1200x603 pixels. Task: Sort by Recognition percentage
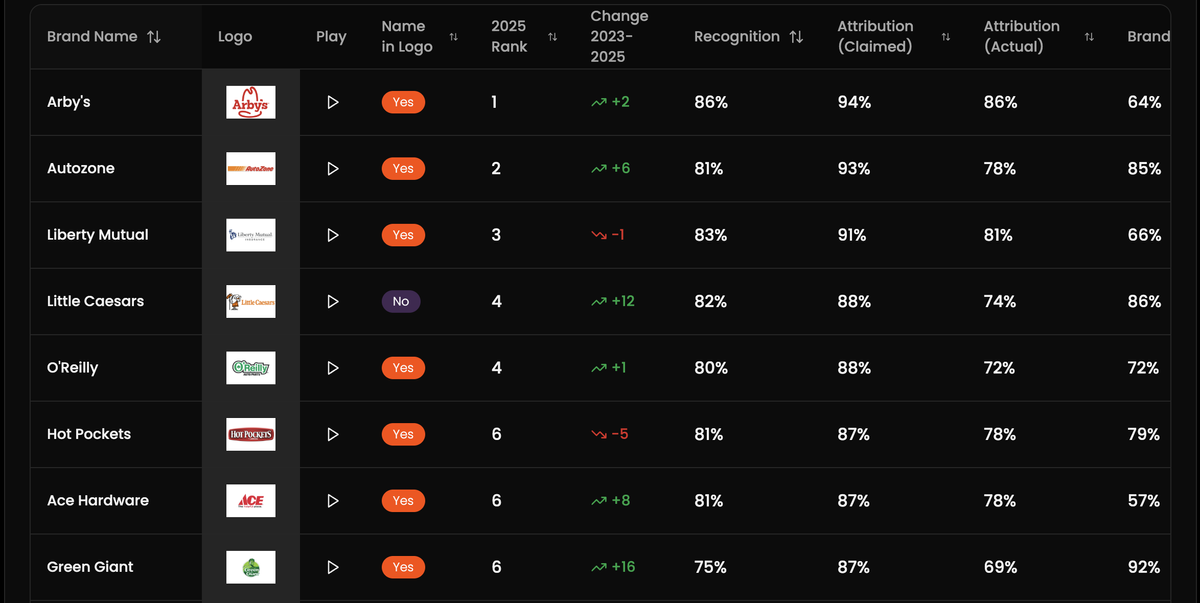click(x=796, y=37)
